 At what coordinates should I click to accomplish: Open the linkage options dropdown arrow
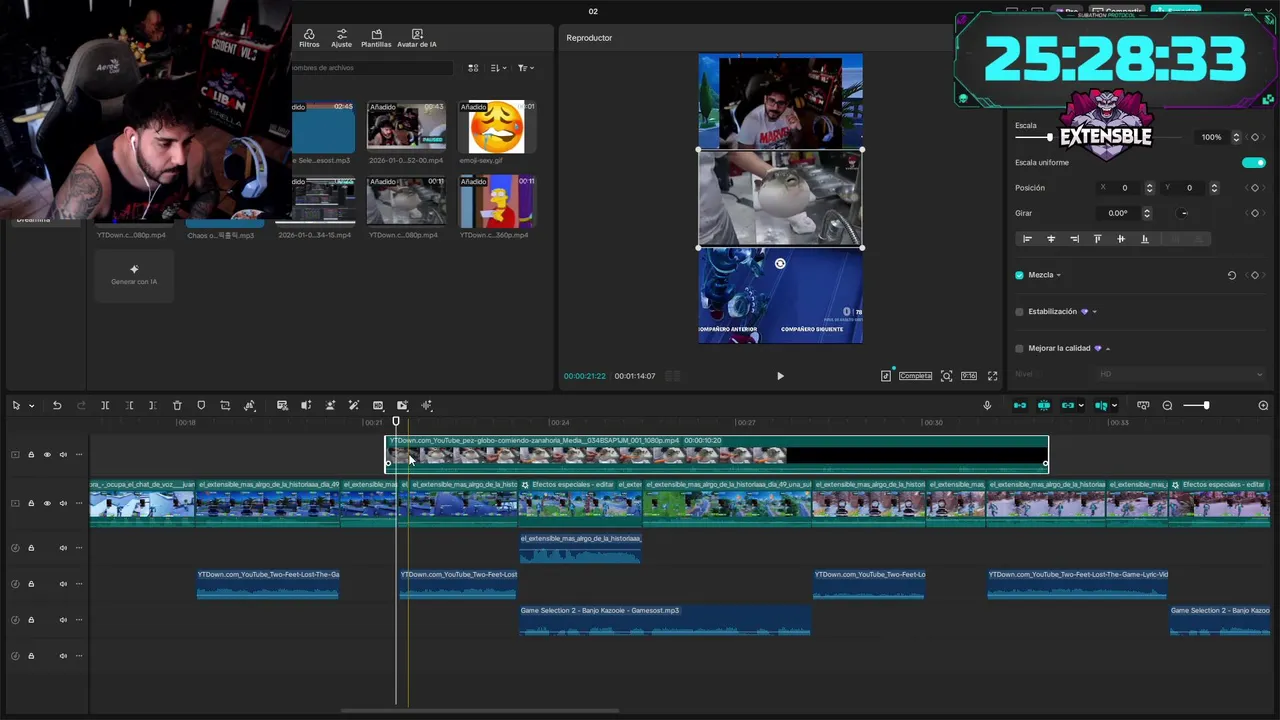[x=1082, y=405]
